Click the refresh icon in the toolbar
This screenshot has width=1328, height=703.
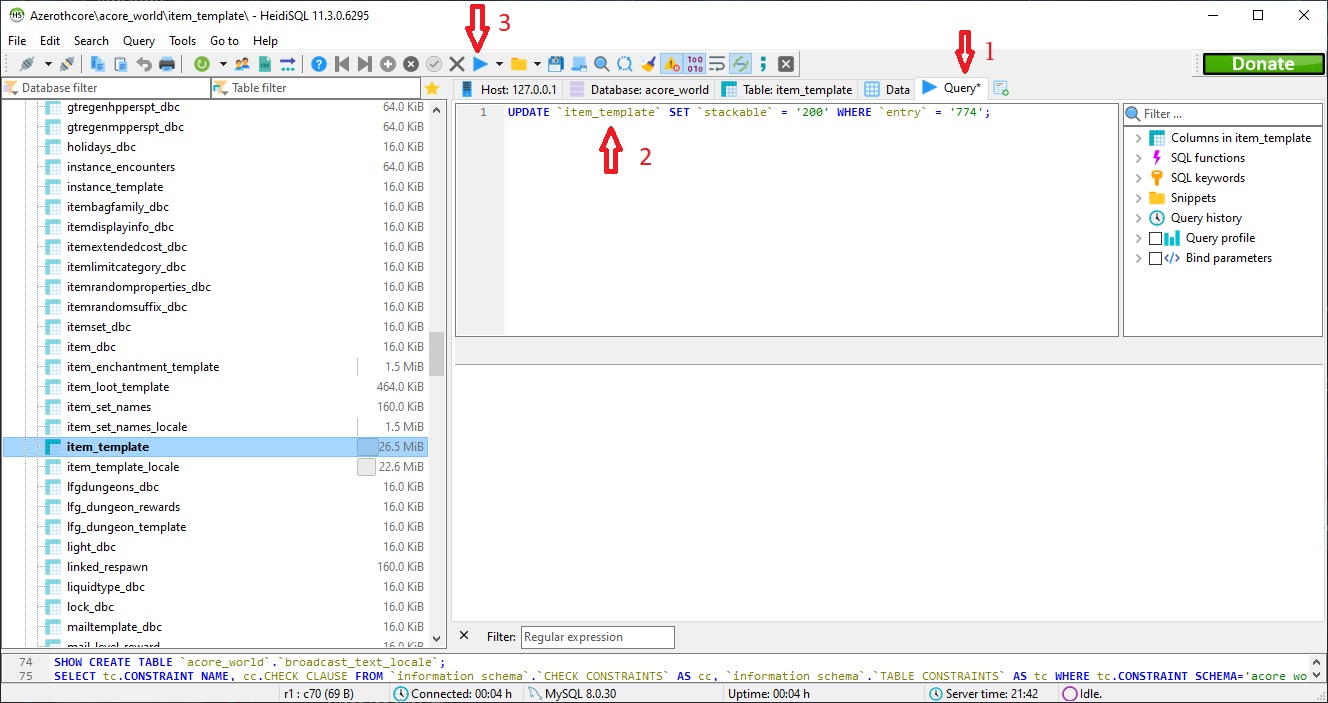202,64
